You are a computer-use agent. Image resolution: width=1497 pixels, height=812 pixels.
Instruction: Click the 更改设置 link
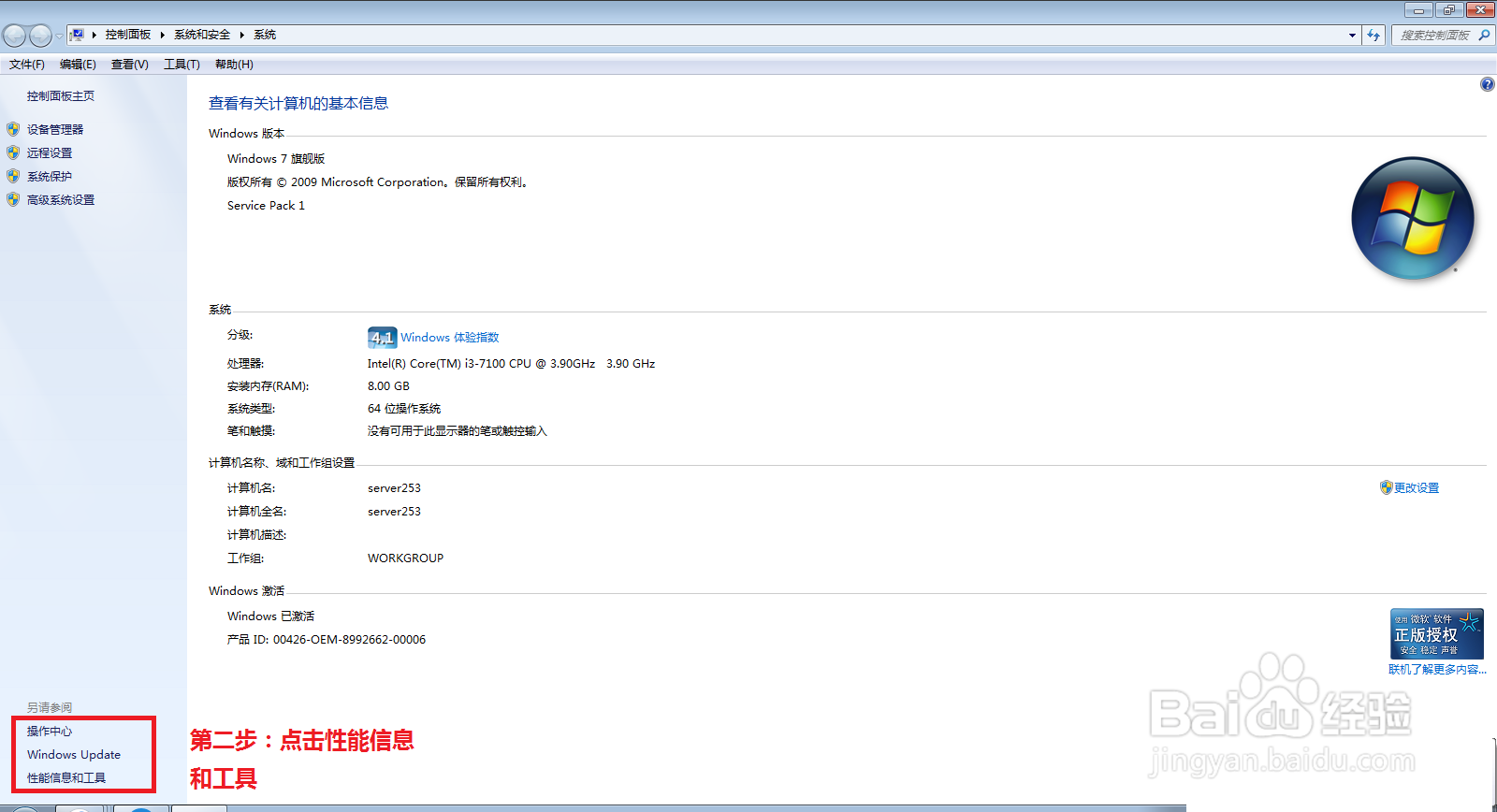coord(1417,488)
